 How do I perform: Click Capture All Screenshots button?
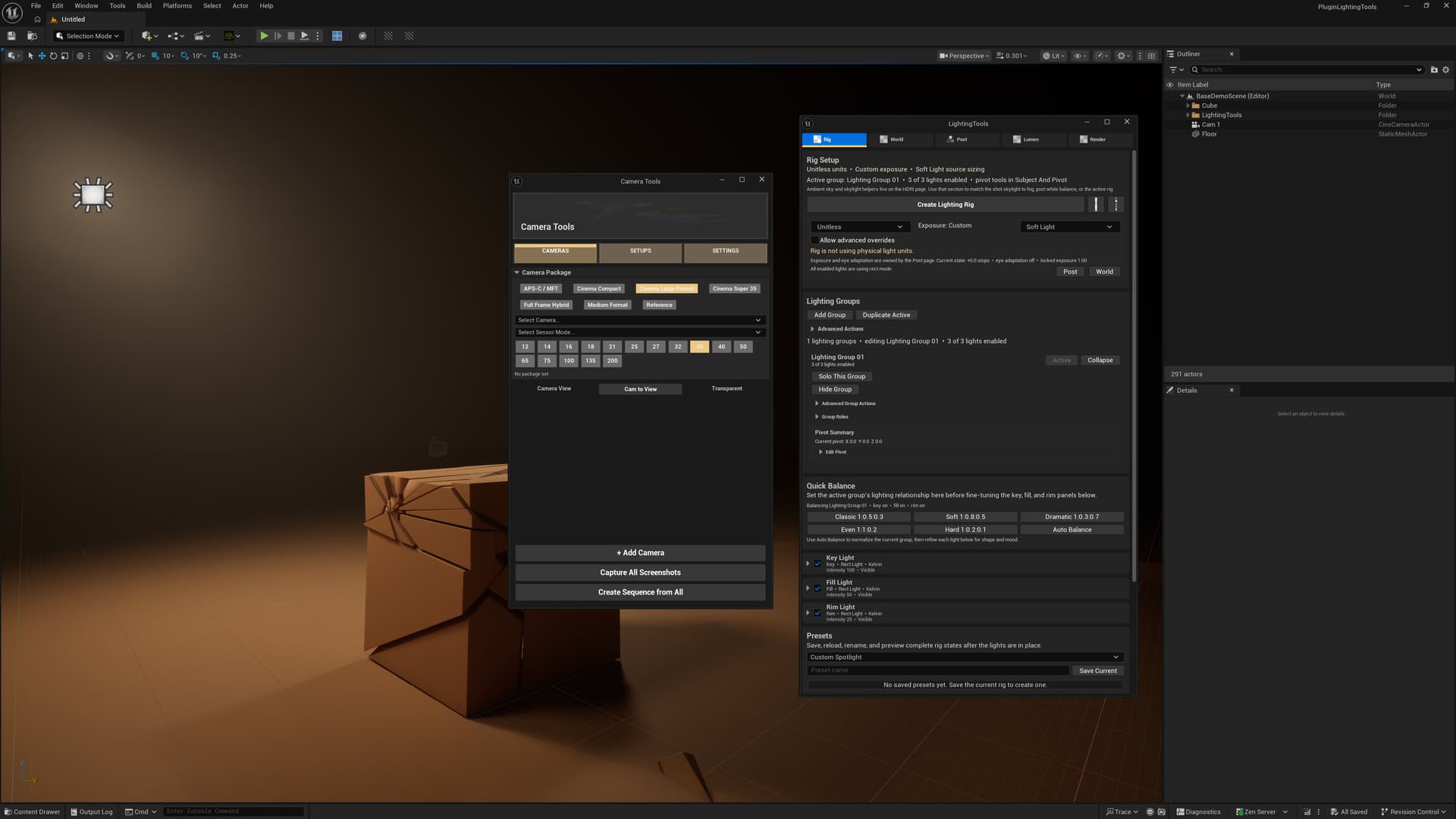tap(640, 573)
